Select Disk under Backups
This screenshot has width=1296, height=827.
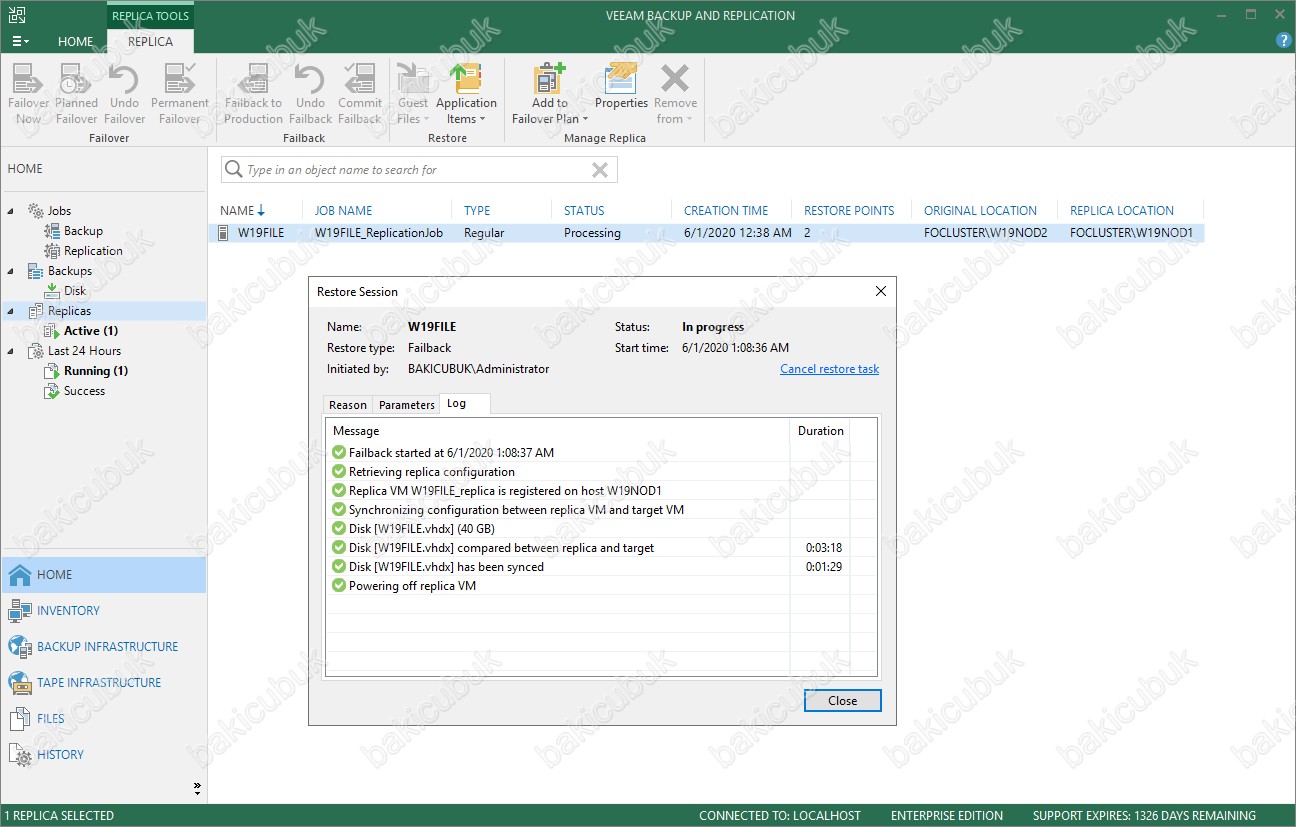75,291
